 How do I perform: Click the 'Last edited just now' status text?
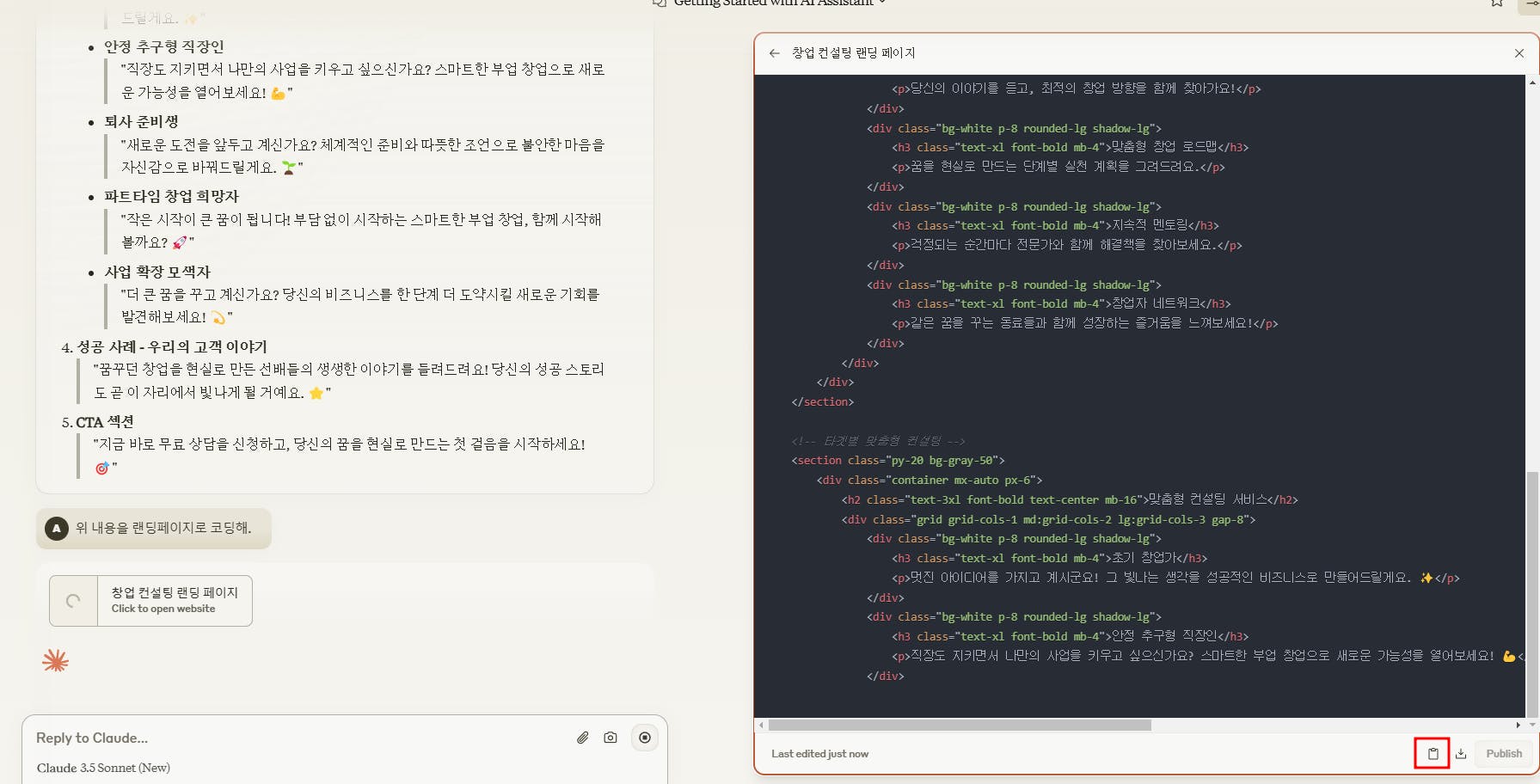tap(819, 754)
